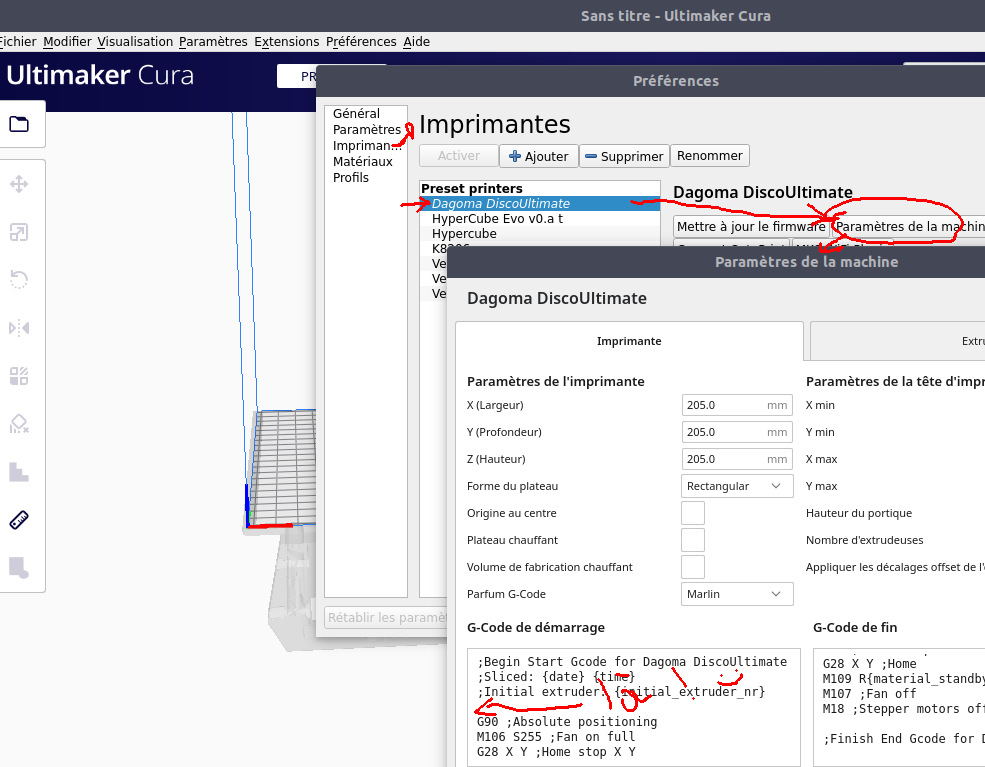The height and width of the screenshot is (767, 985).
Task: Open the Visualisation menu
Action: [x=135, y=41]
